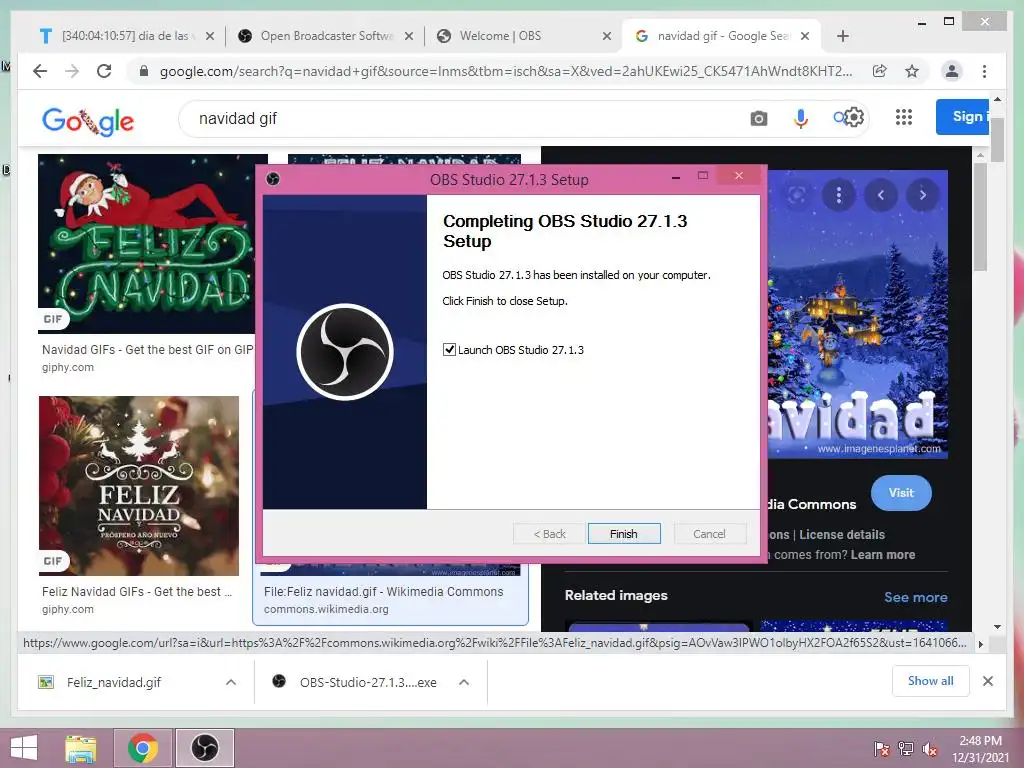Screen dimensions: 1024x768
Task: Expand the OBS-Studio-27.1.3 exe download options arrow
Action: click(x=464, y=682)
